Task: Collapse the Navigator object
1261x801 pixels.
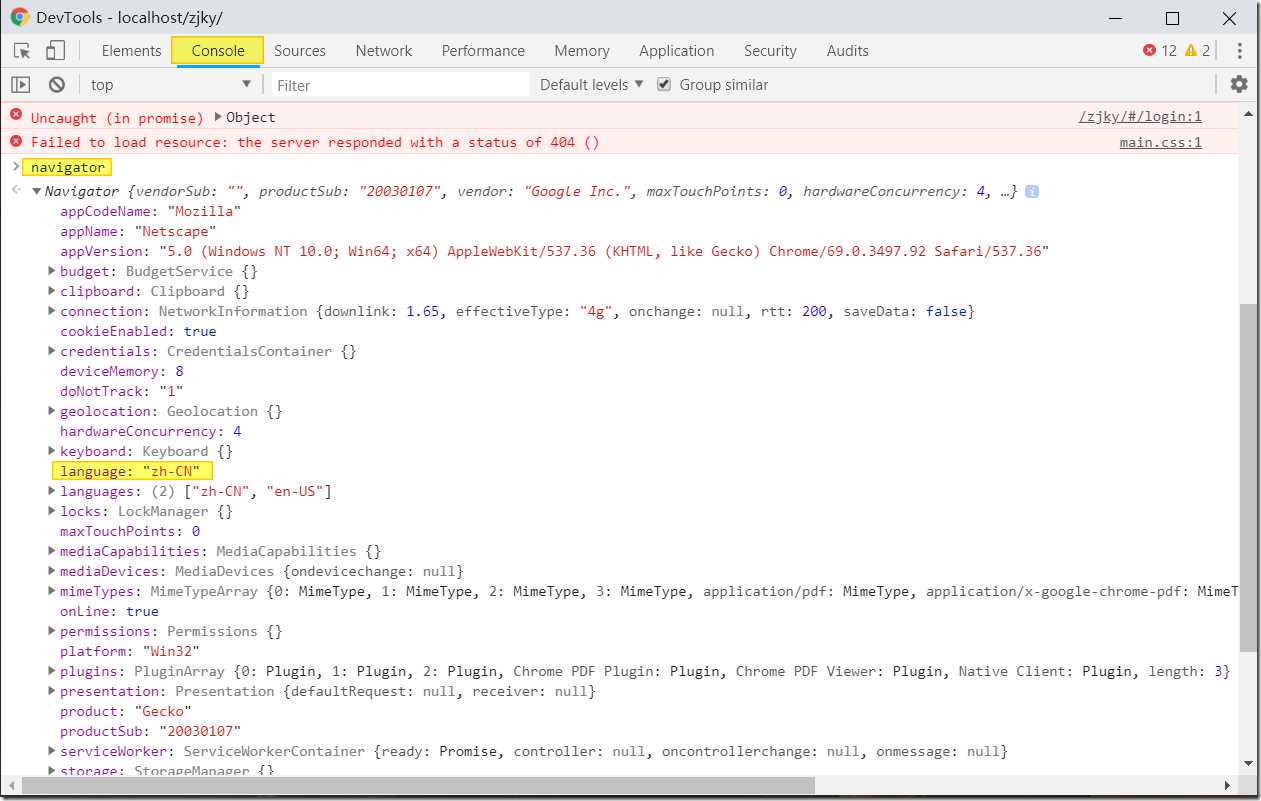Action: point(36,191)
